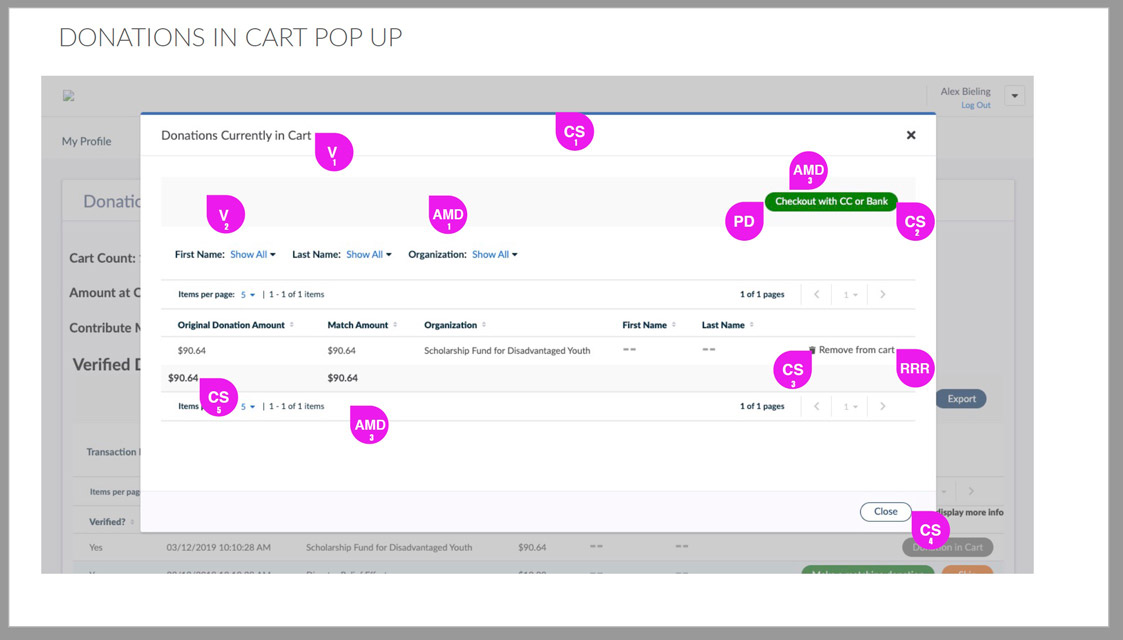1123x640 pixels.
Task: Sort by Match Amount column arrows
Action: [x=395, y=325]
